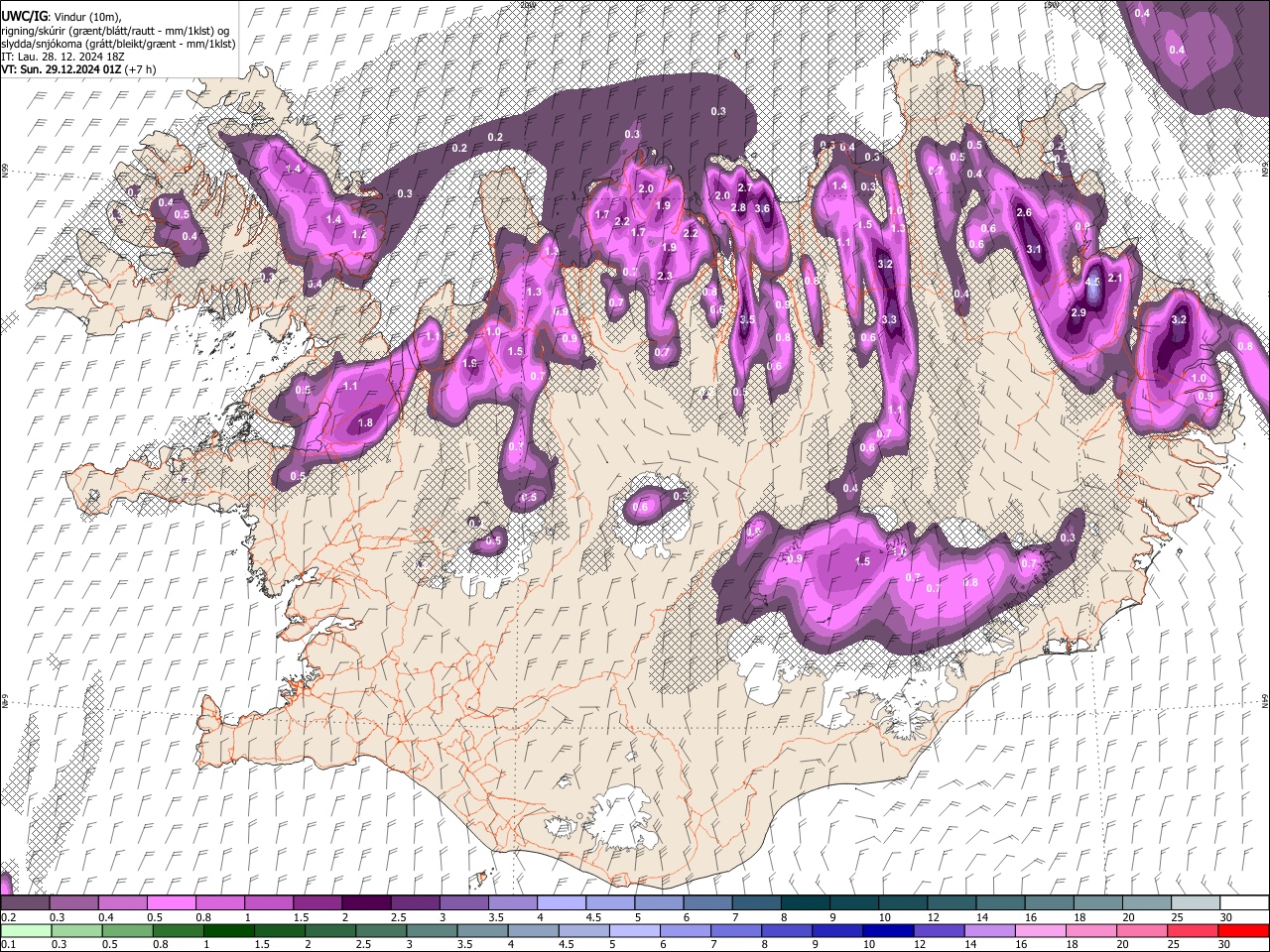The height and width of the screenshot is (952, 1270).
Task: Click the royal blue 8–9 rain swatch
Action: pos(786,930)
